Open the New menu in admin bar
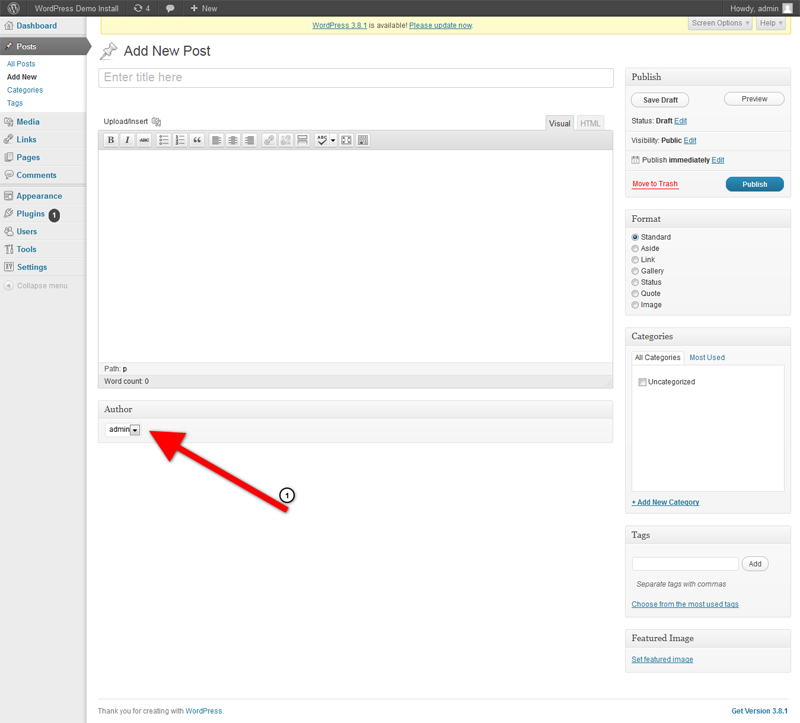 (x=204, y=8)
